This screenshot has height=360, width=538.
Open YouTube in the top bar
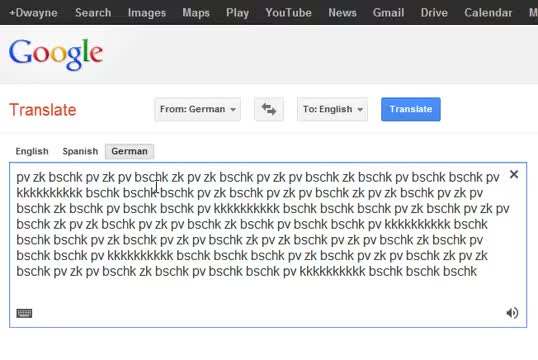click(289, 13)
